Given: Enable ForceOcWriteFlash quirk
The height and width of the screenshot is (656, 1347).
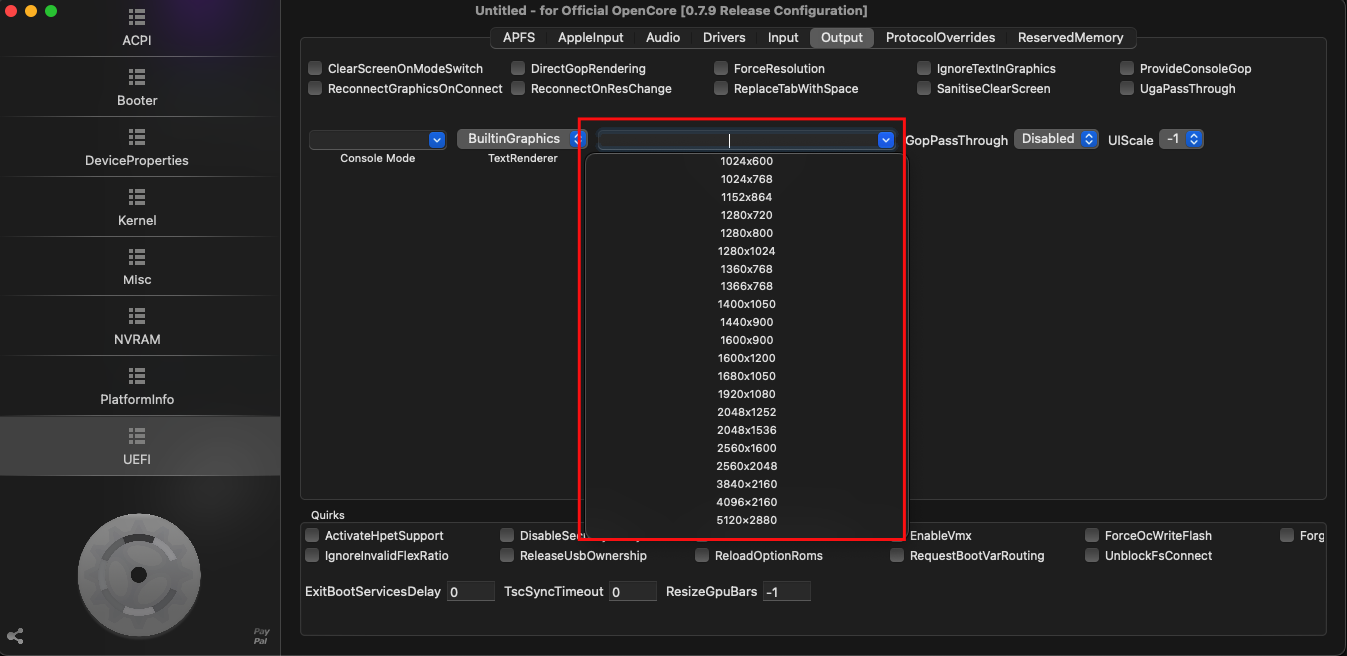Looking at the screenshot, I should point(1092,536).
